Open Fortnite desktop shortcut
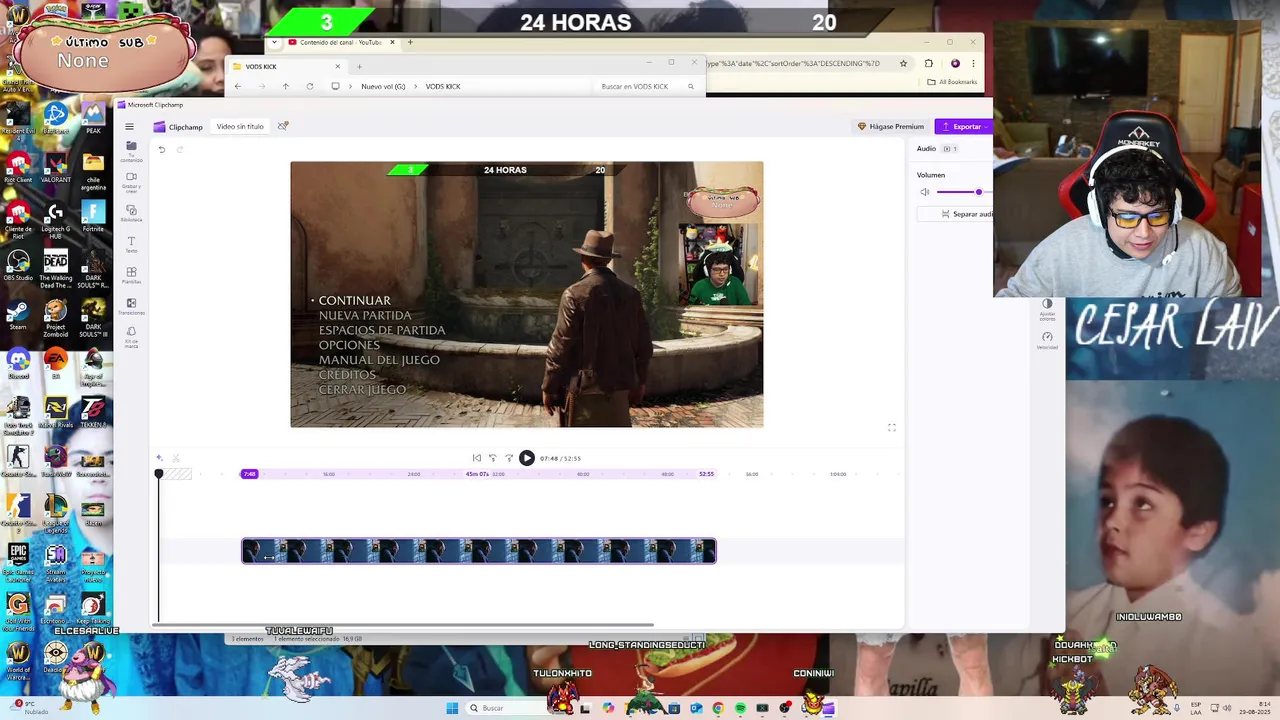The image size is (1280, 720). click(x=93, y=215)
